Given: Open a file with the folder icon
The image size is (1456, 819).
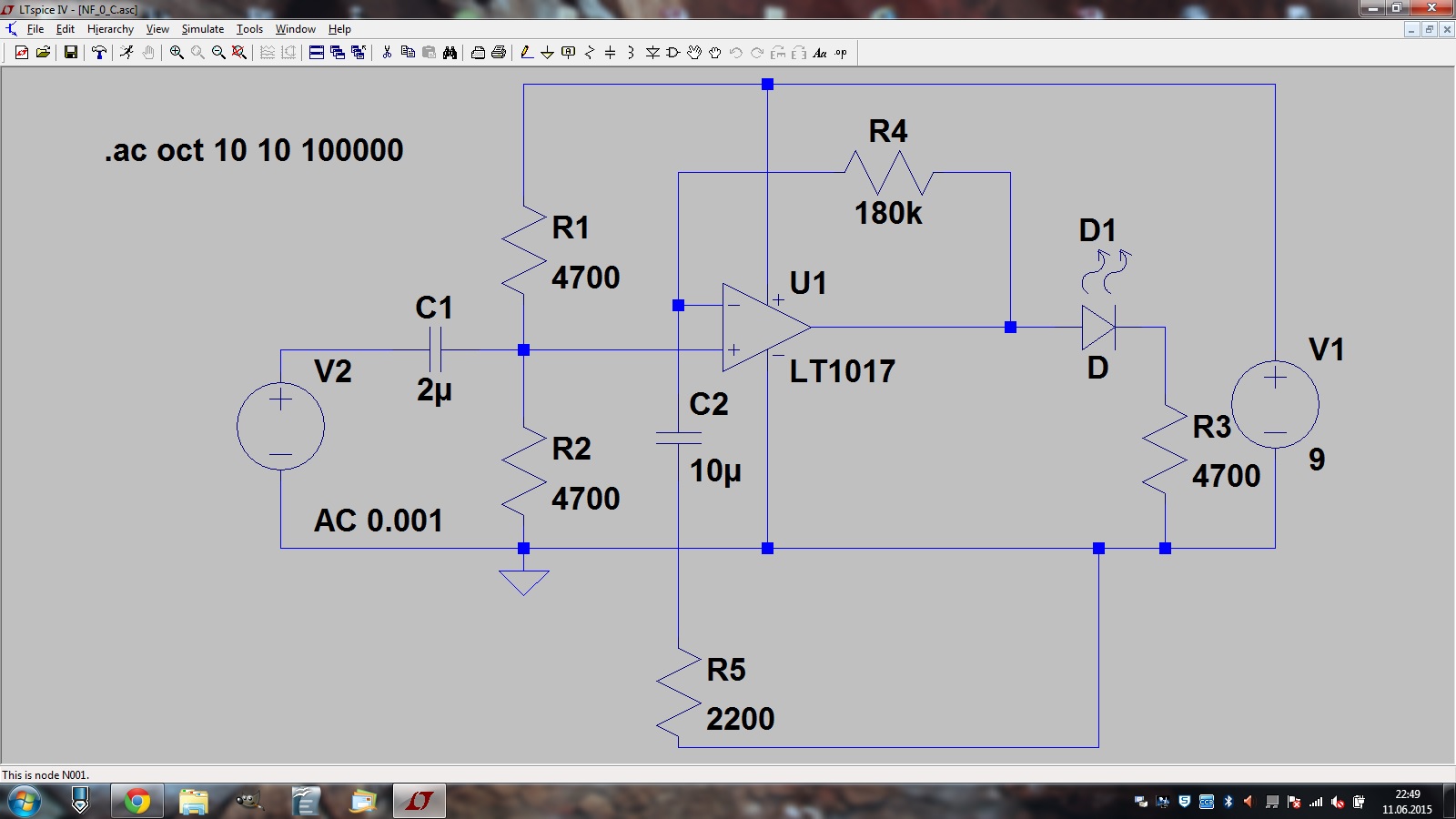Looking at the screenshot, I should [x=43, y=53].
